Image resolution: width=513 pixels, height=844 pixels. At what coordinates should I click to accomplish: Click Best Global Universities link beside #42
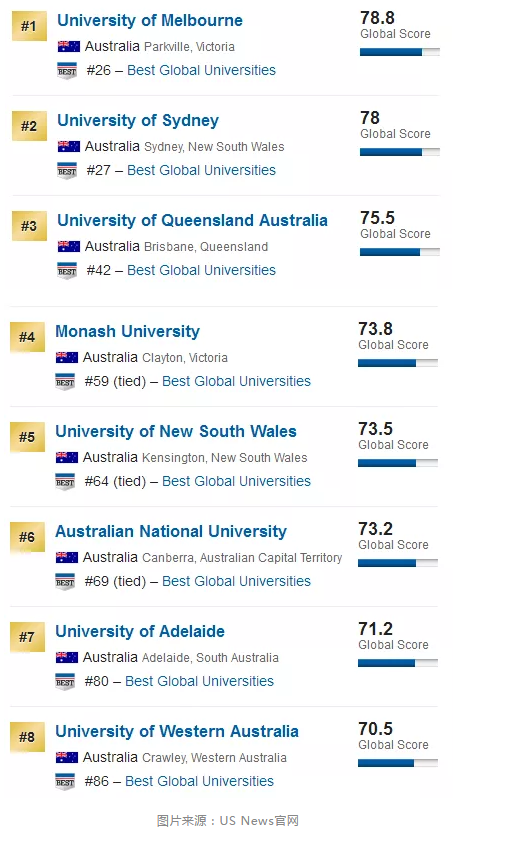click(201, 270)
